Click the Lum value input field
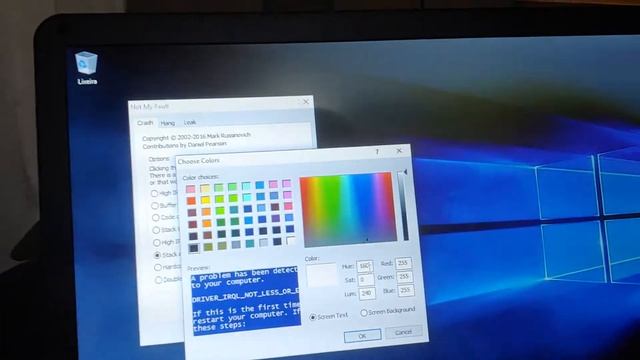This screenshot has width=640, height=360. coord(367,293)
